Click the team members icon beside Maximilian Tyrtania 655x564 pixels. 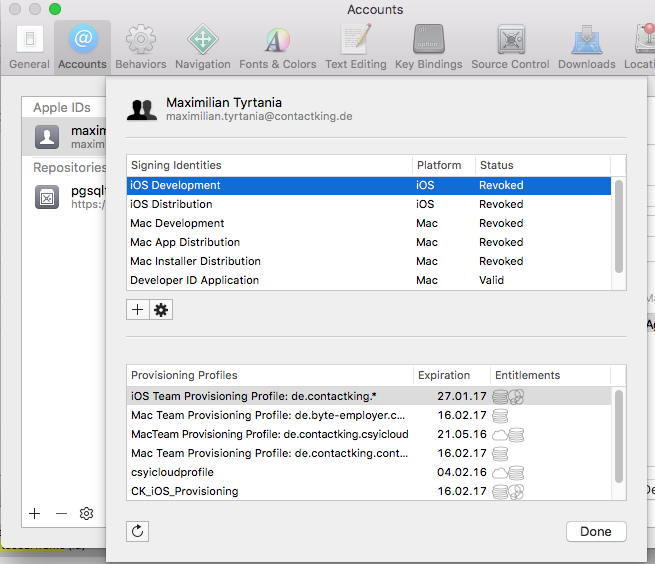point(142,109)
